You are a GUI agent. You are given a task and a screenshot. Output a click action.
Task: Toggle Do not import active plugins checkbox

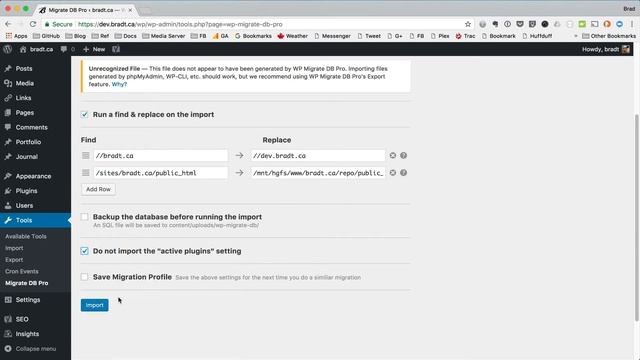[x=84, y=251]
